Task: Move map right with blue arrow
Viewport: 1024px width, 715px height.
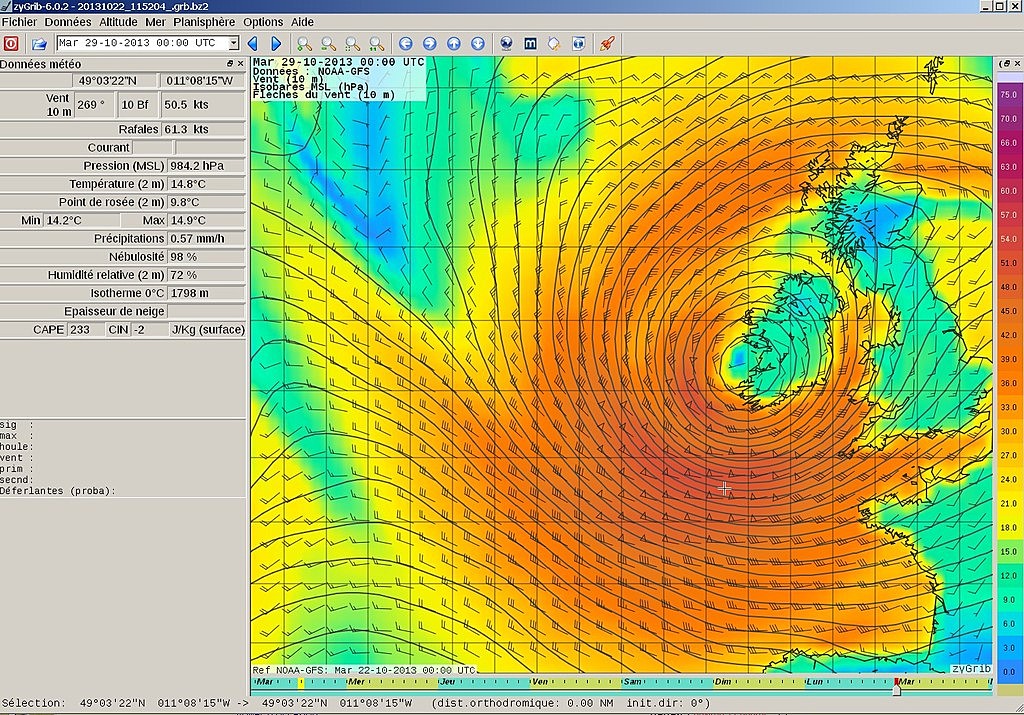Action: point(430,44)
